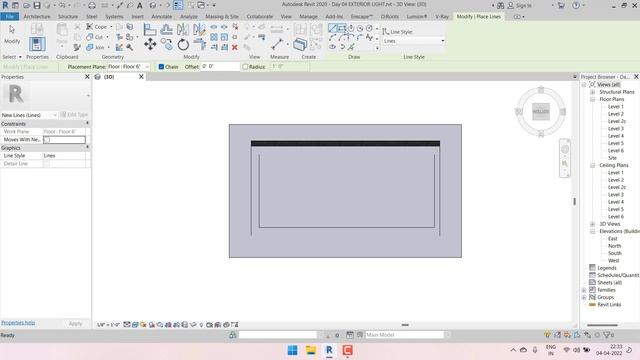Pick the Start-End-Radius Arc tool
The image size is (640, 360).
333,38
